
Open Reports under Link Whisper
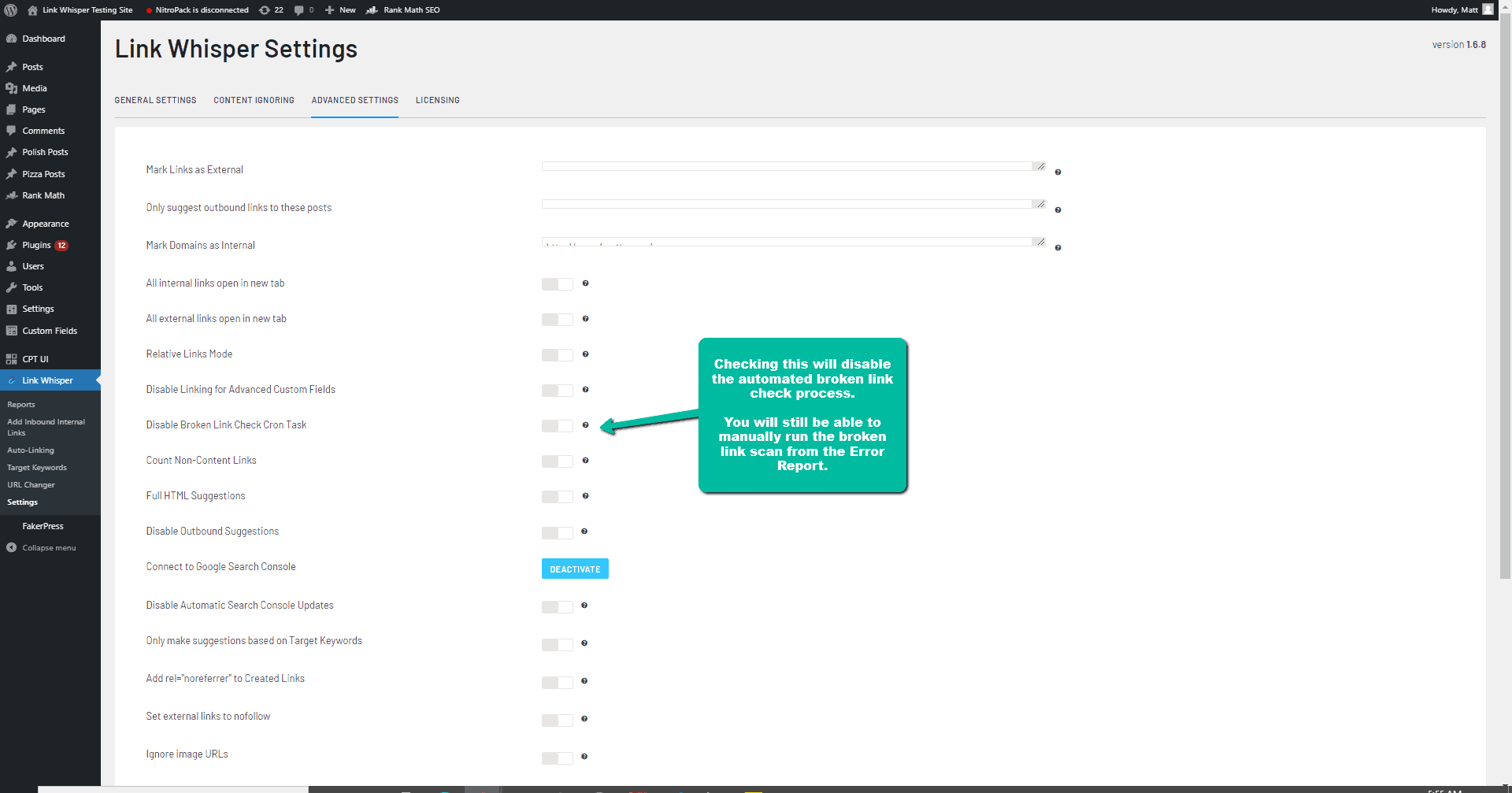click(x=21, y=404)
